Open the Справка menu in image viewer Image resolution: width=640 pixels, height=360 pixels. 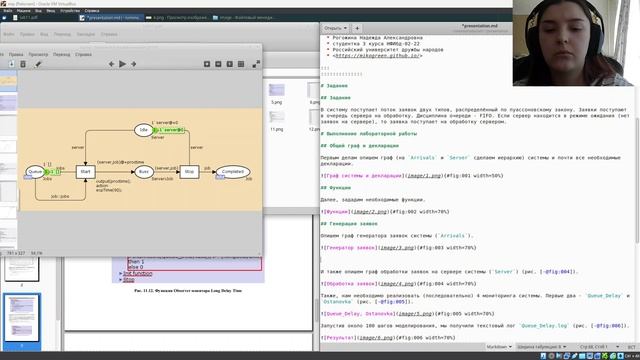pyautogui.click(x=83, y=54)
